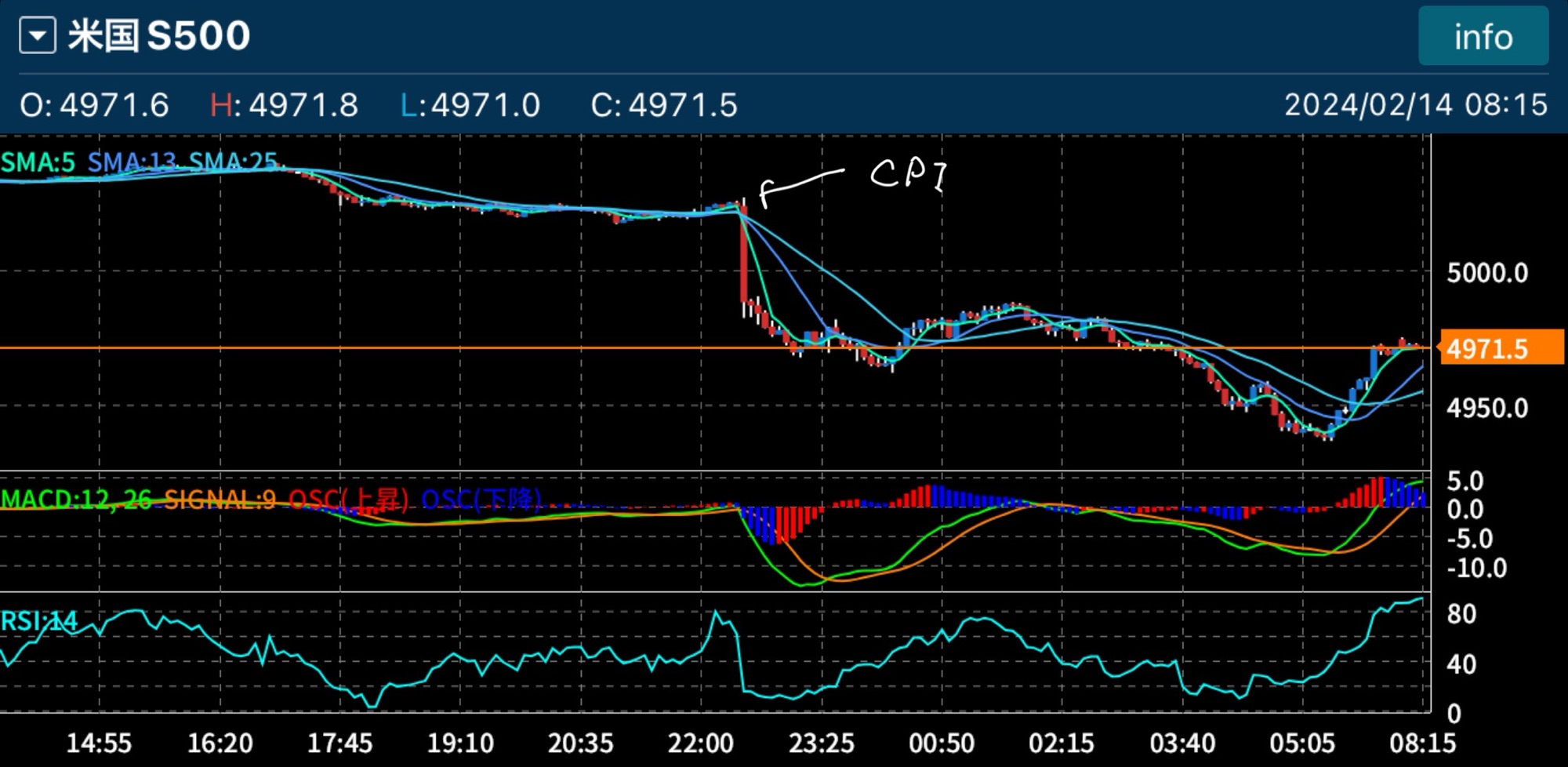This screenshot has height=767, width=1568.
Task: Click the 00:50 time axis label
Action: [941, 743]
